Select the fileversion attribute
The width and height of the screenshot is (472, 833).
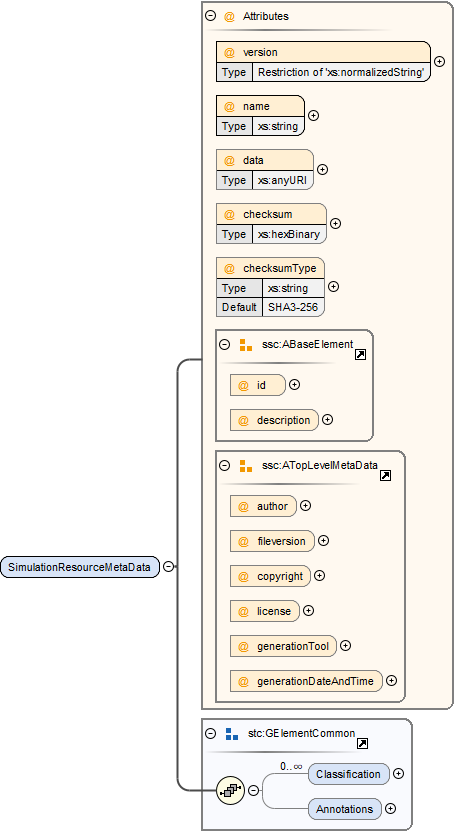click(x=272, y=541)
